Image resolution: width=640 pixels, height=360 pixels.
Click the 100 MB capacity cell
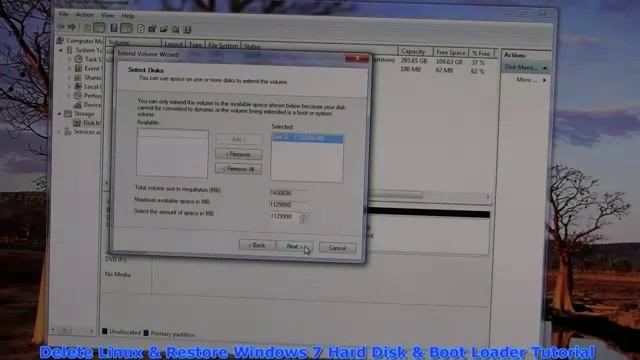pos(410,69)
